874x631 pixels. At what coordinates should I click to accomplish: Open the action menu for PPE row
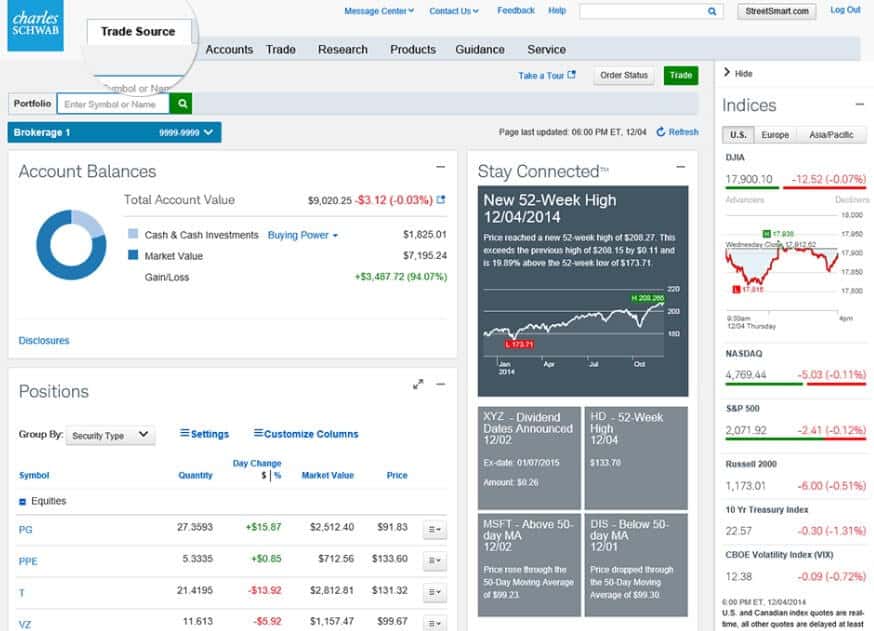[x=435, y=560]
